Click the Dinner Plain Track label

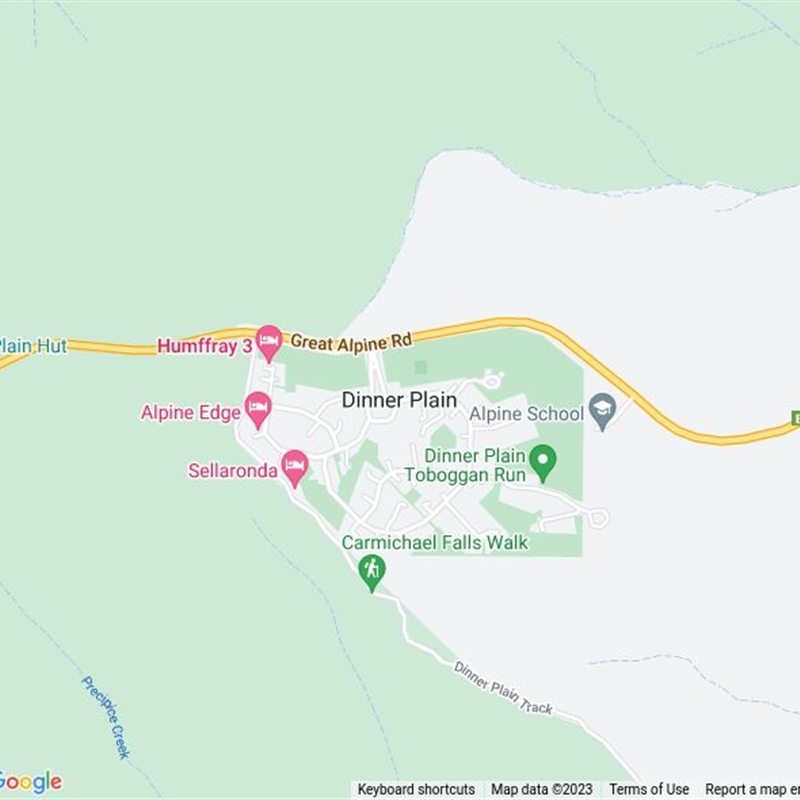click(503, 688)
